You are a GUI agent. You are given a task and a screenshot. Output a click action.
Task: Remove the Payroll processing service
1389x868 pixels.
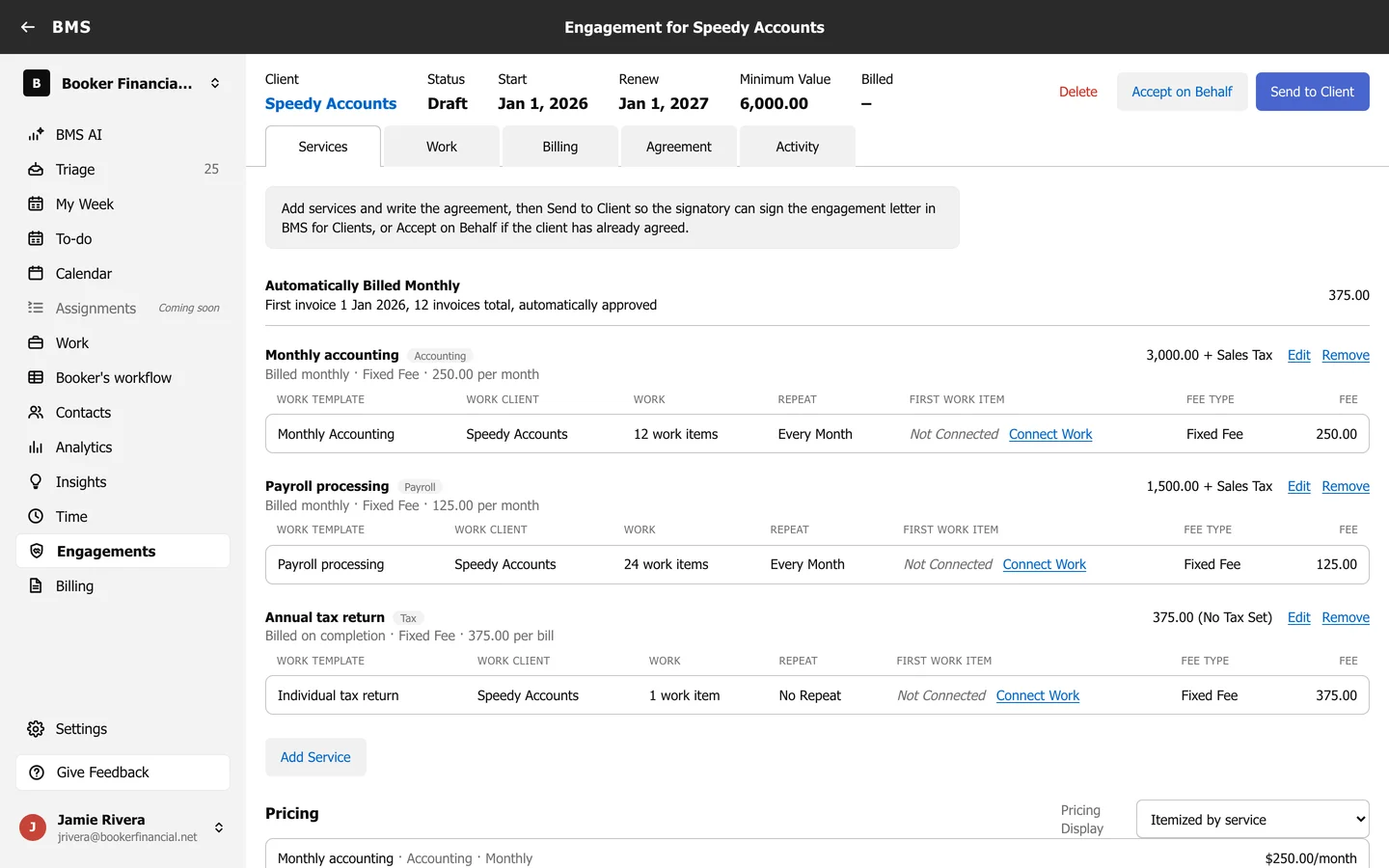click(x=1346, y=487)
